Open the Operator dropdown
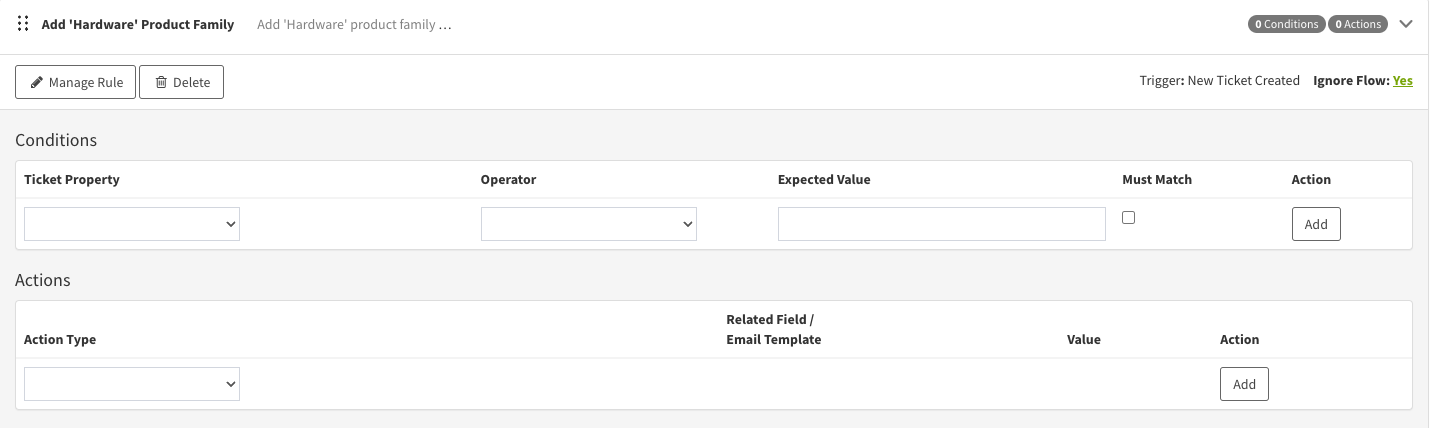Viewport: 1430px width, 428px height. pyautogui.click(x=589, y=224)
